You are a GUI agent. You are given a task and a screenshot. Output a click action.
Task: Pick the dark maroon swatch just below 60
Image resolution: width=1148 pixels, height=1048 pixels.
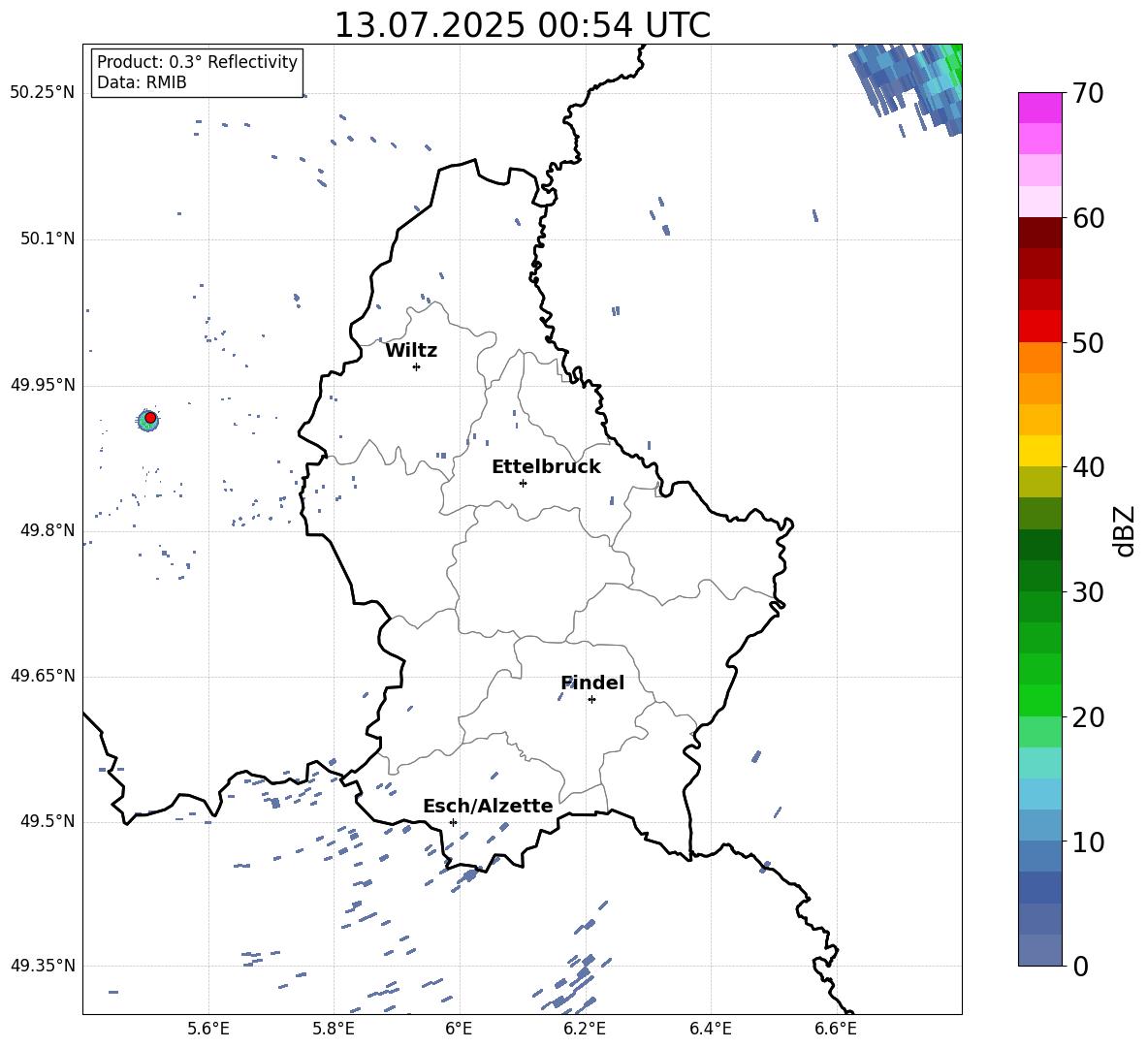[x=1039, y=233]
